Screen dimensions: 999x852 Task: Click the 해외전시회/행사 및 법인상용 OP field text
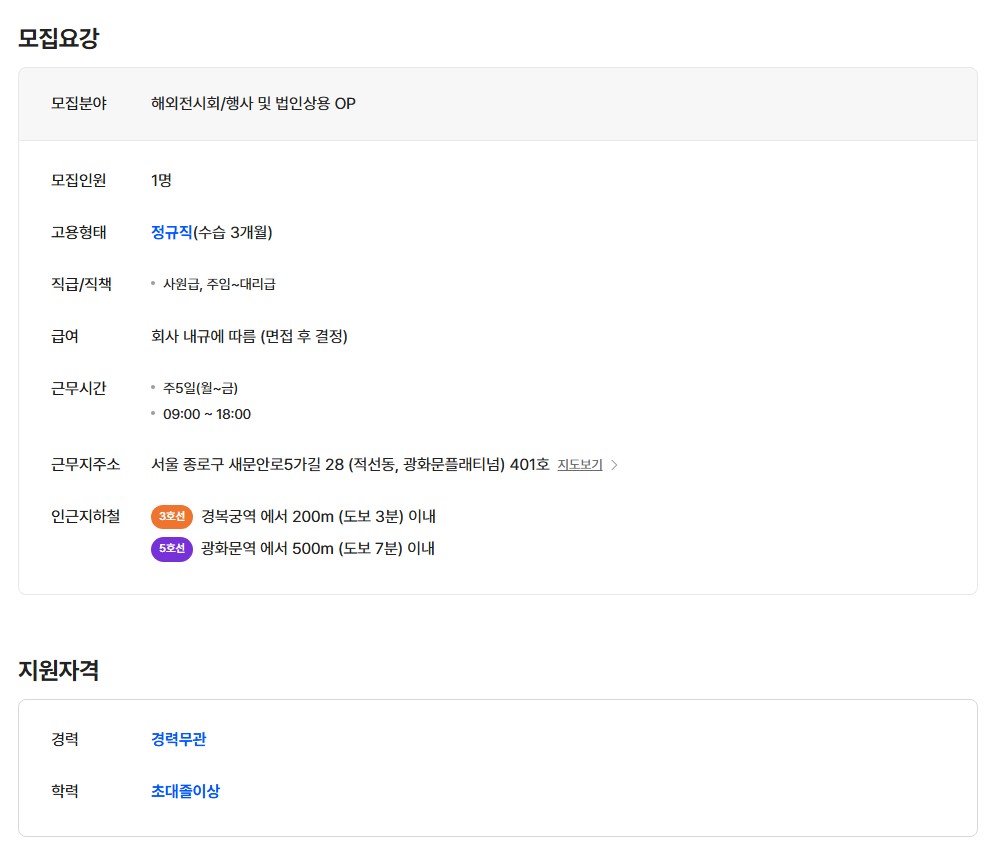click(253, 103)
